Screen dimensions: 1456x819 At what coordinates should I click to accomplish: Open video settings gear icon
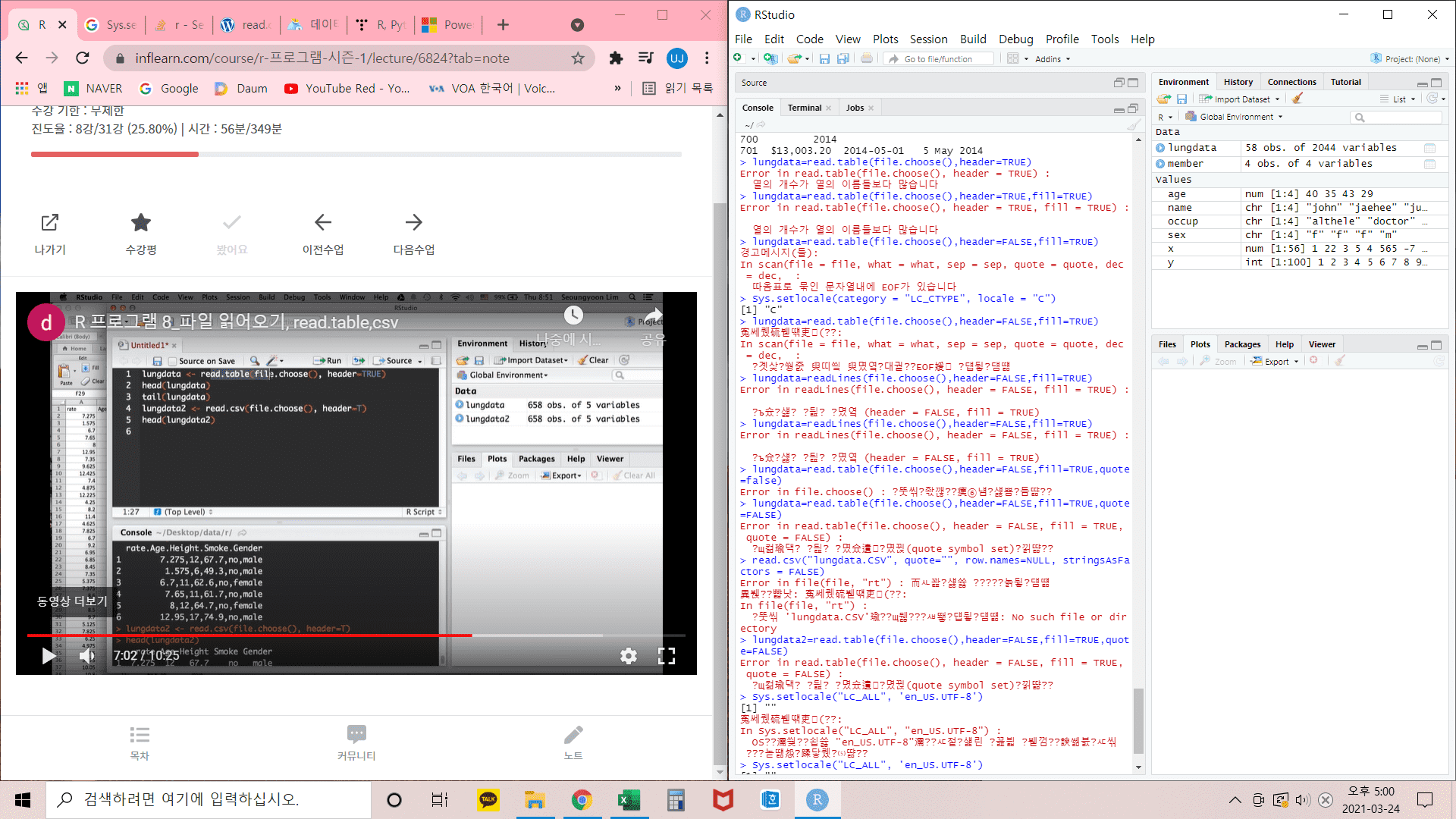pos(629,656)
